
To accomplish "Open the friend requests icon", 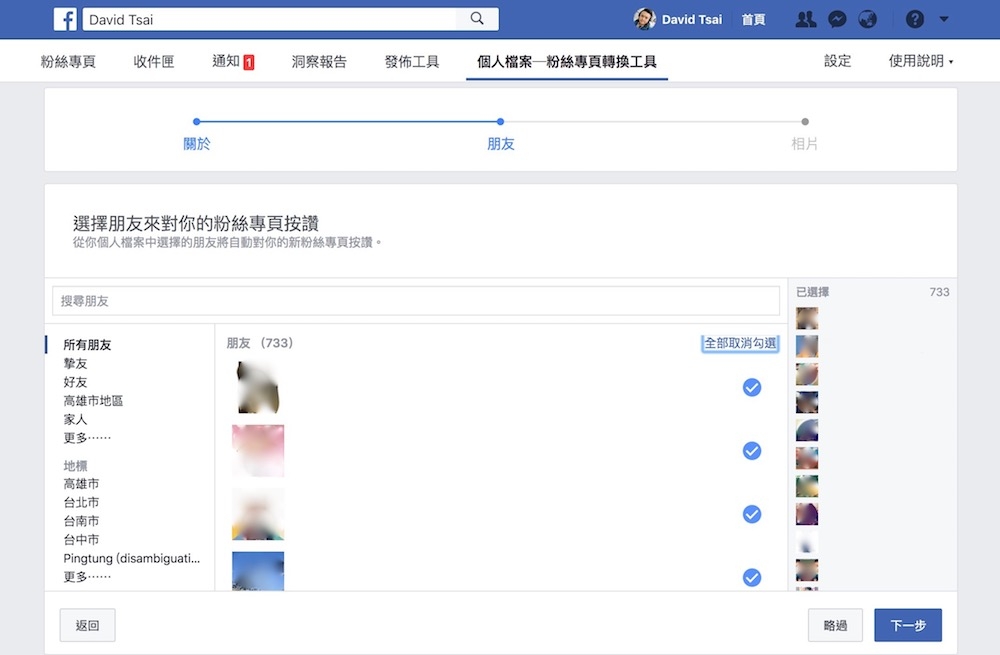I will (x=805, y=18).
